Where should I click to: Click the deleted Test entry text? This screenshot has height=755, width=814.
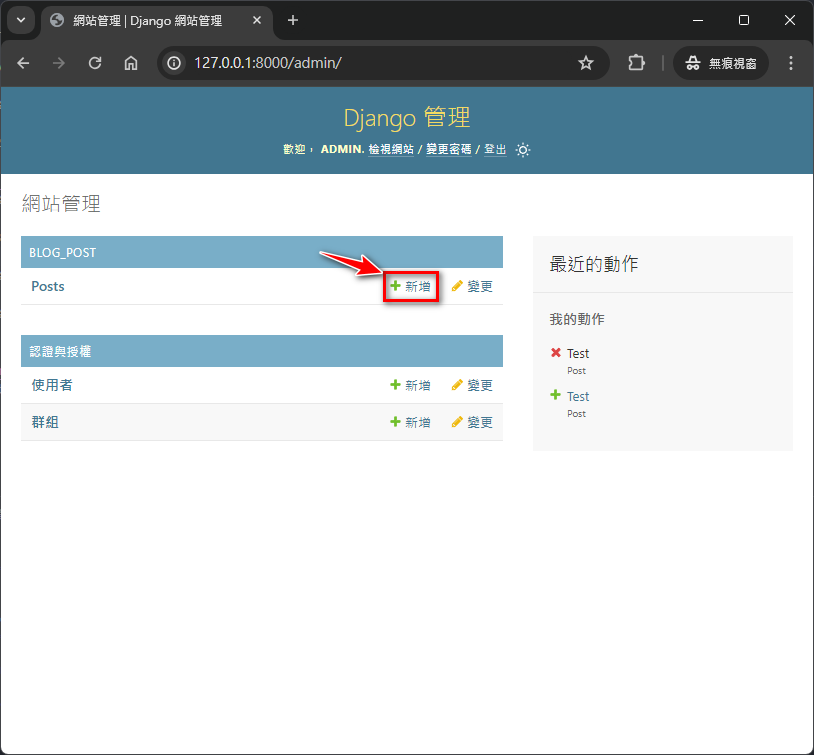tap(578, 354)
